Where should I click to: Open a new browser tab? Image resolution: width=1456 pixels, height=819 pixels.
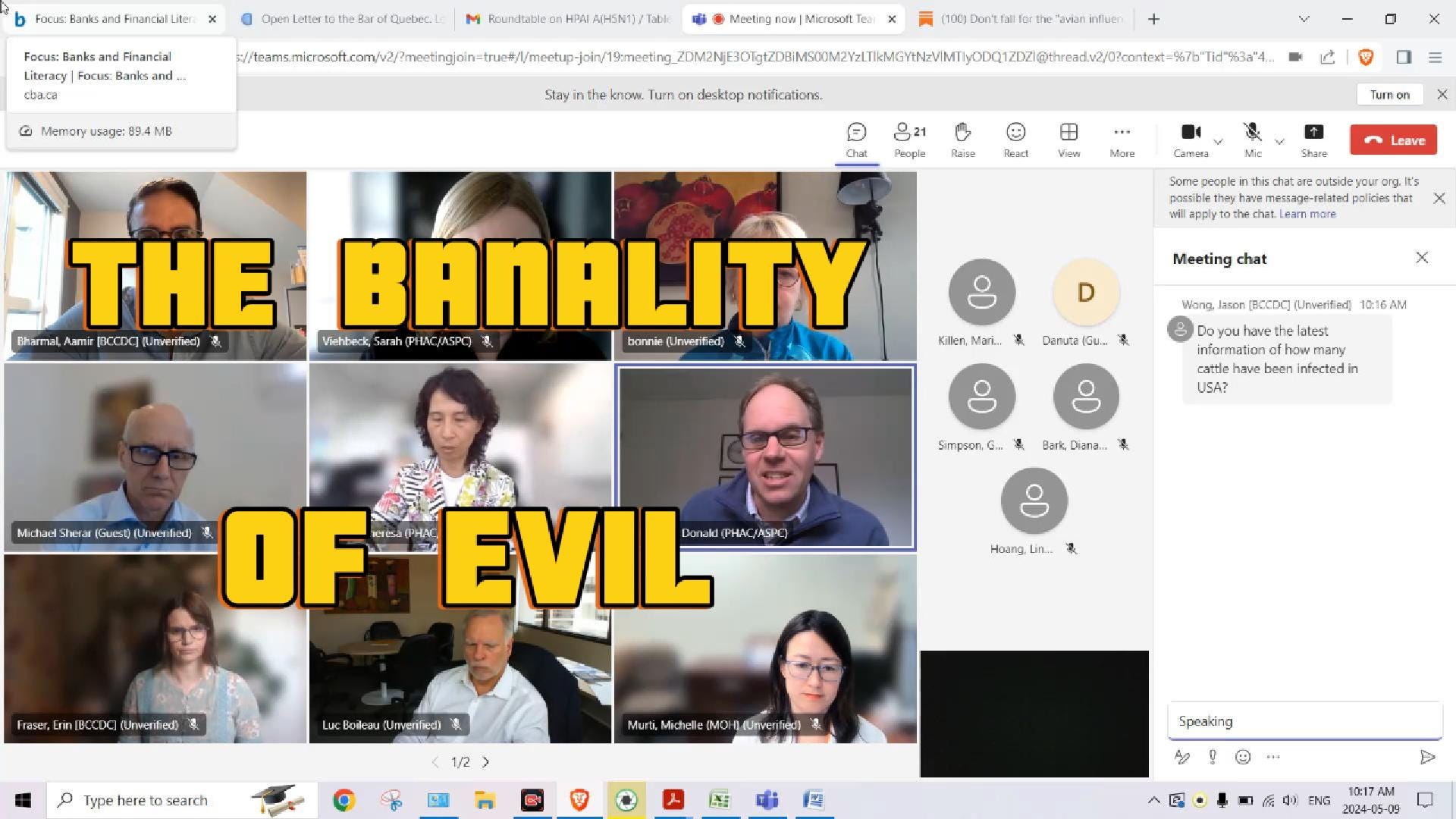(x=1153, y=19)
